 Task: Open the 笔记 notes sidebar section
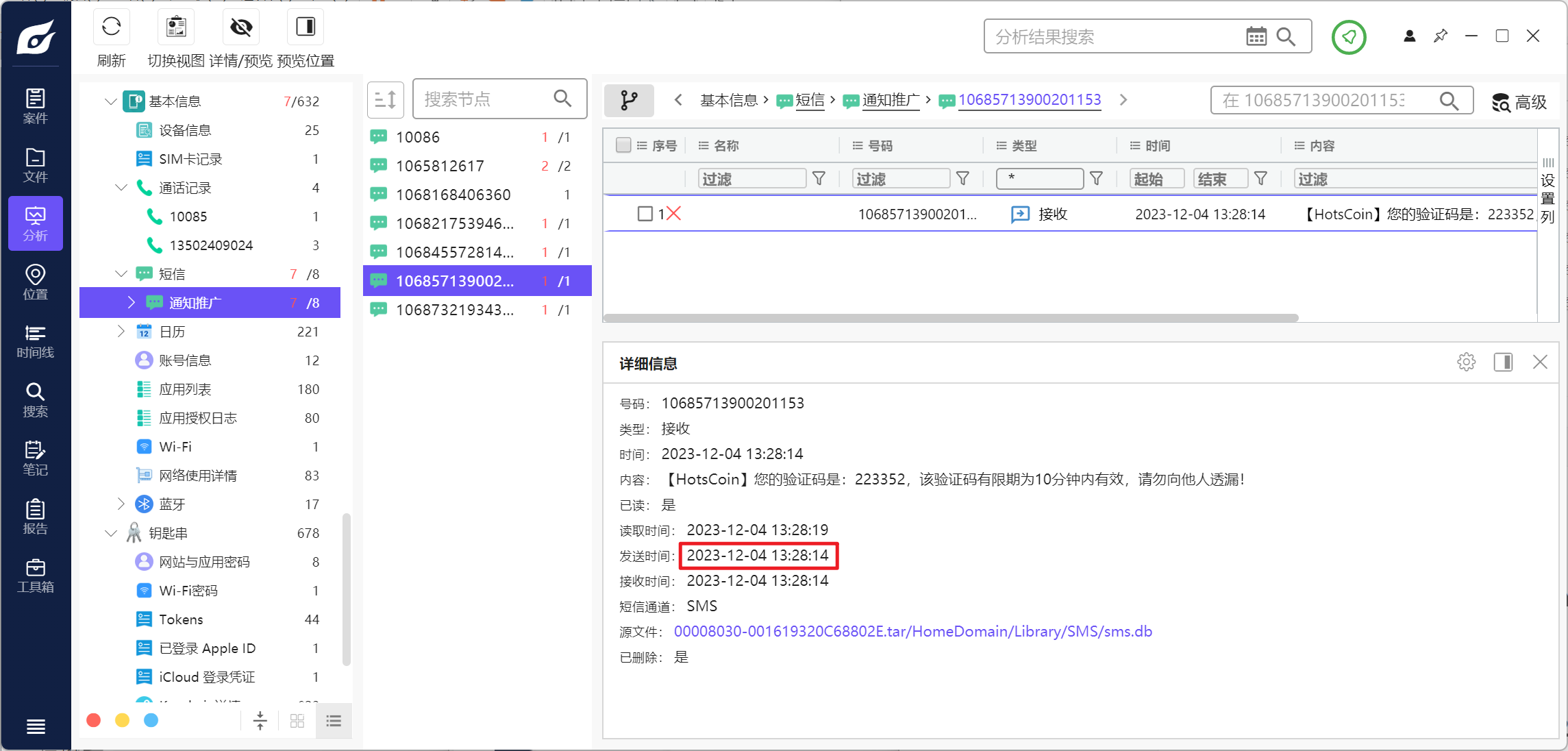tap(36, 458)
